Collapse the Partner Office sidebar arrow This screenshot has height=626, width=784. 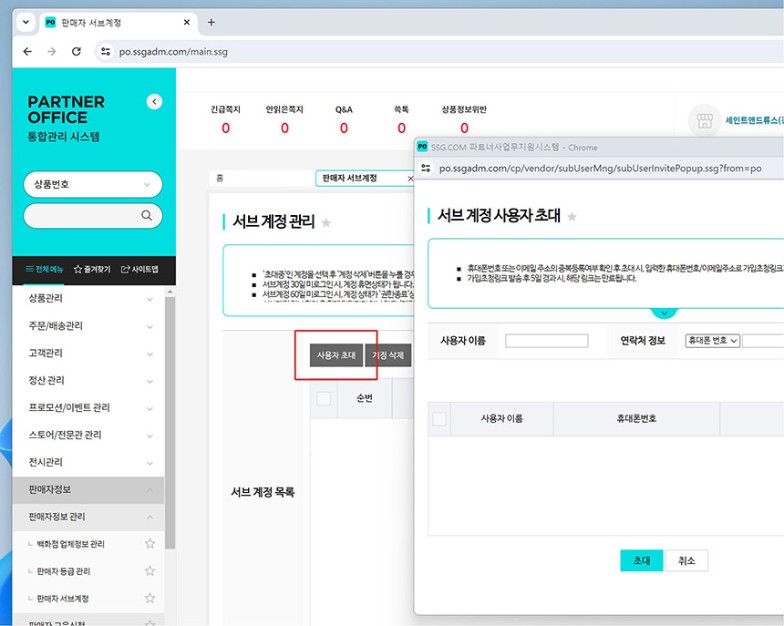tap(154, 102)
